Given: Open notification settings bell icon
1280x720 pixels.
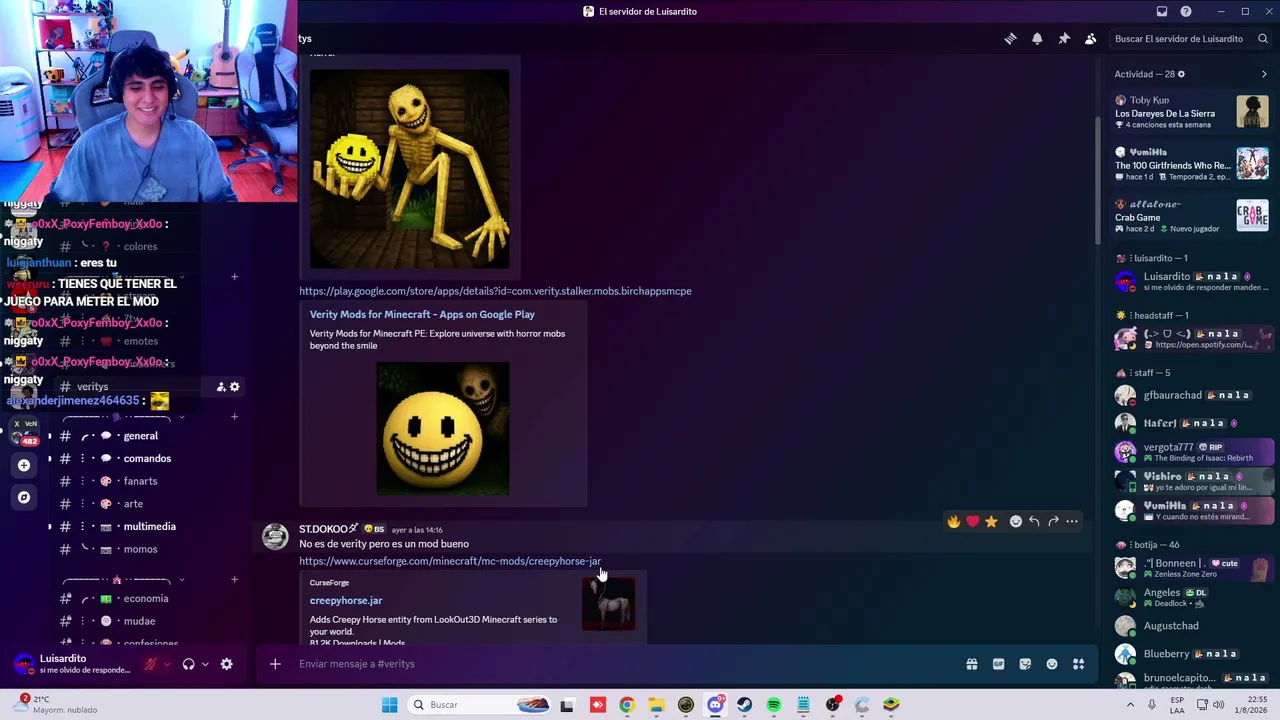Looking at the screenshot, I should pos(1037,39).
